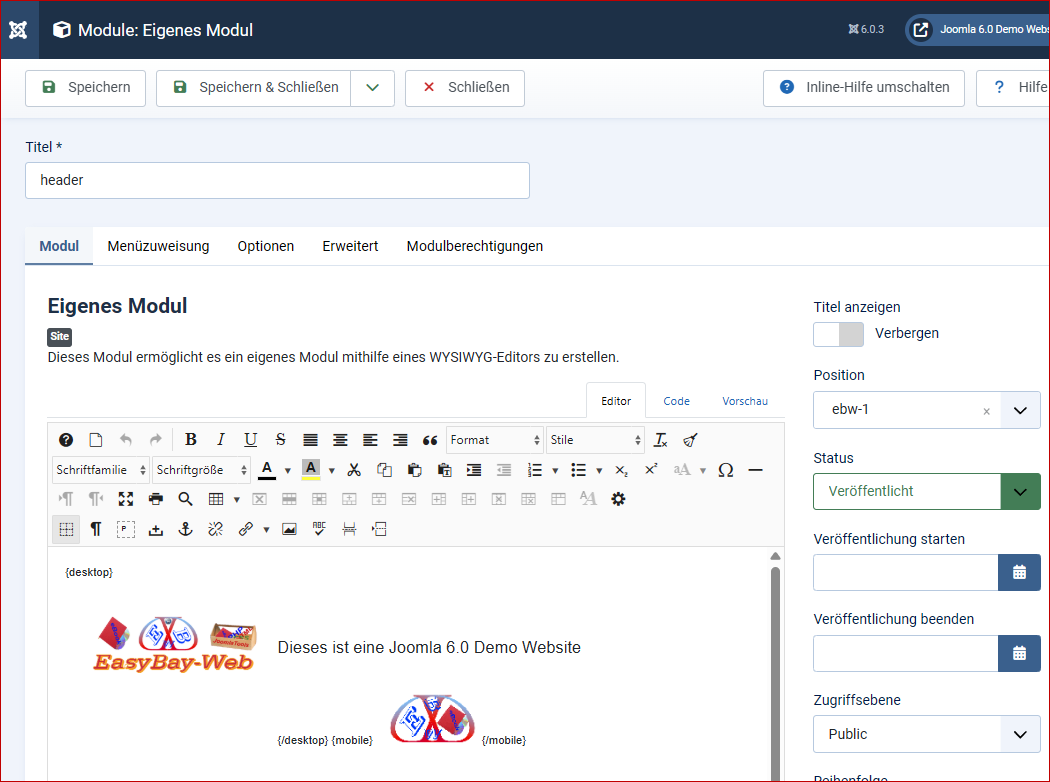This screenshot has height=782, width=1050.
Task: Switch to the Menüzuweisung tab
Action: coord(158,246)
